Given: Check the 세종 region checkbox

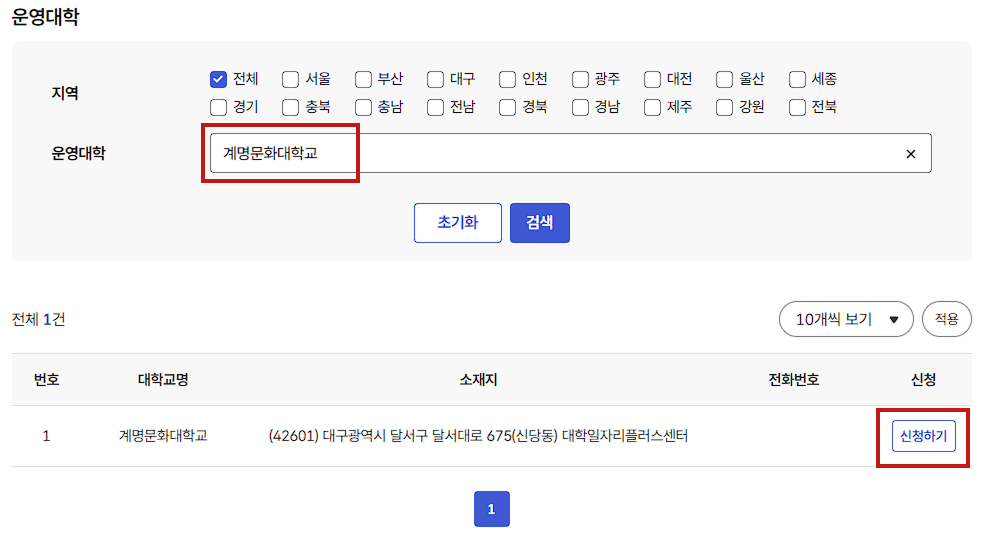Looking at the screenshot, I should point(797,80).
